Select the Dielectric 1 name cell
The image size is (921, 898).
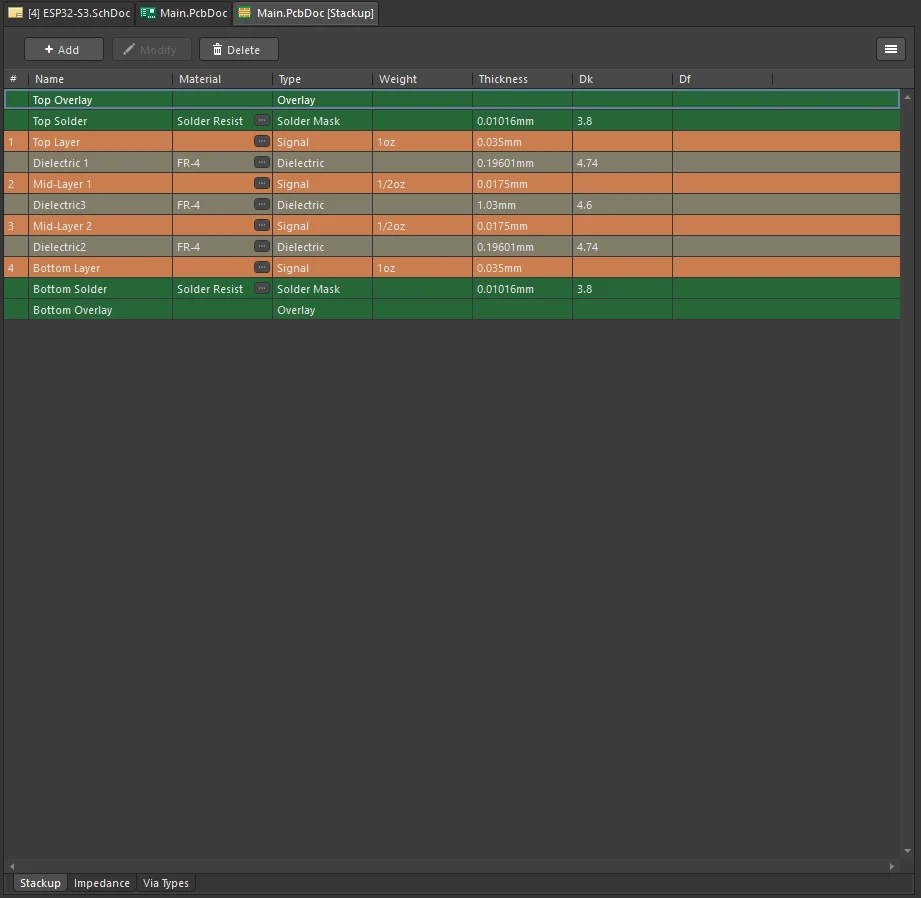100,163
